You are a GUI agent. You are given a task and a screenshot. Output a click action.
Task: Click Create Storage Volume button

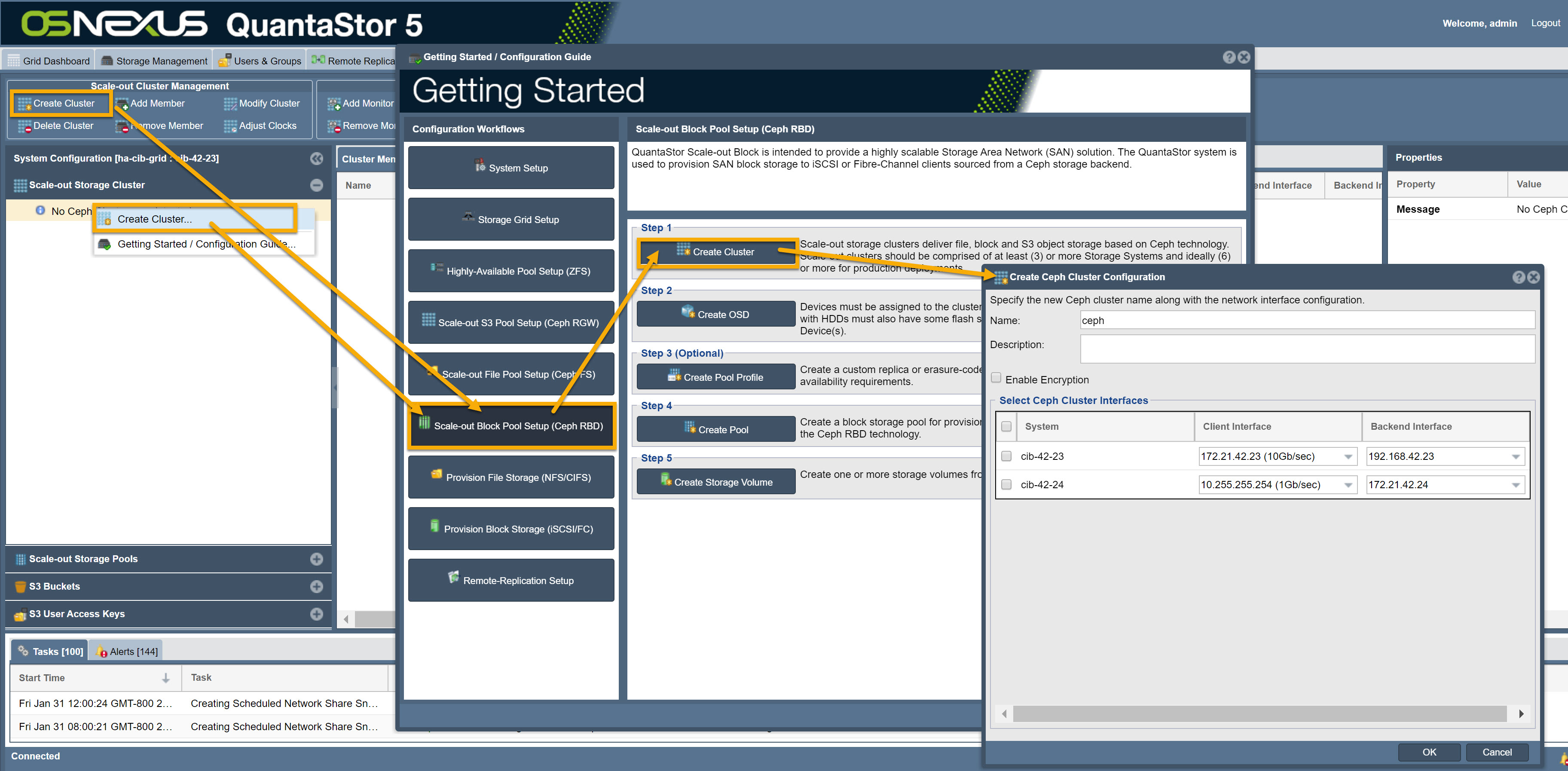click(716, 482)
